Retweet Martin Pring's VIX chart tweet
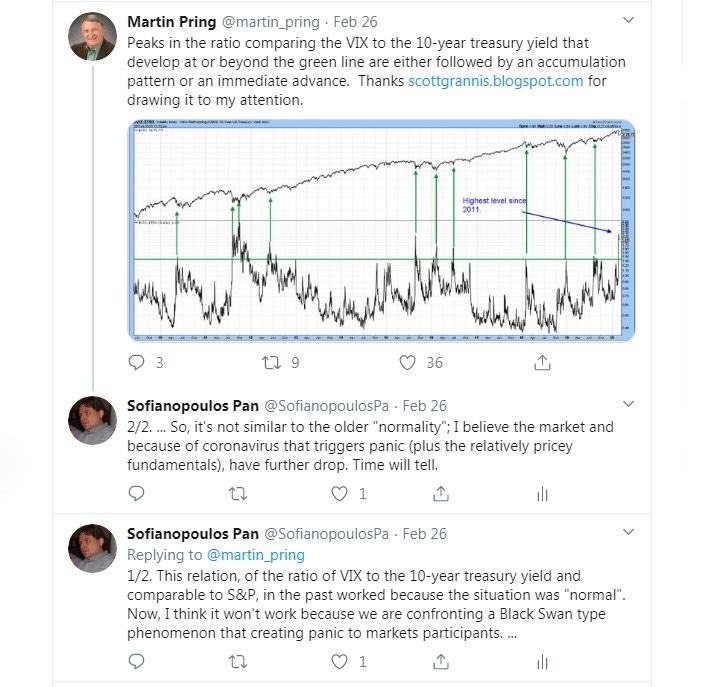The height and width of the screenshot is (687, 727). [x=271, y=363]
